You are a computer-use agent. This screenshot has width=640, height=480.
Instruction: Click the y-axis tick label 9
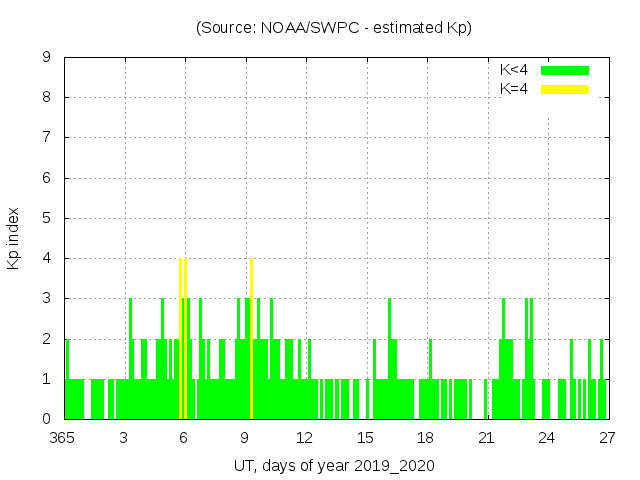46,58
